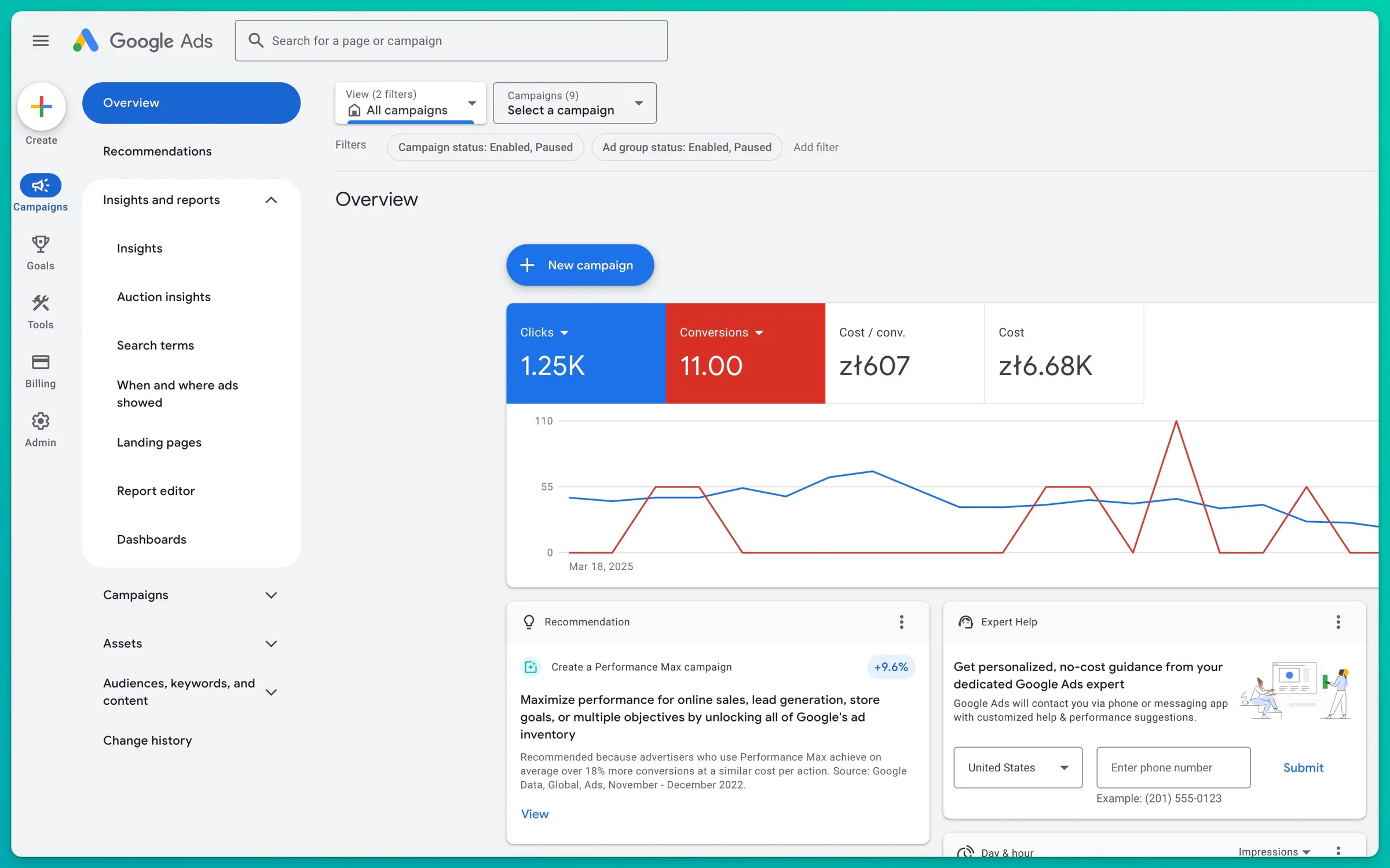Open Change history
This screenshot has height=868, width=1390.
(x=147, y=741)
